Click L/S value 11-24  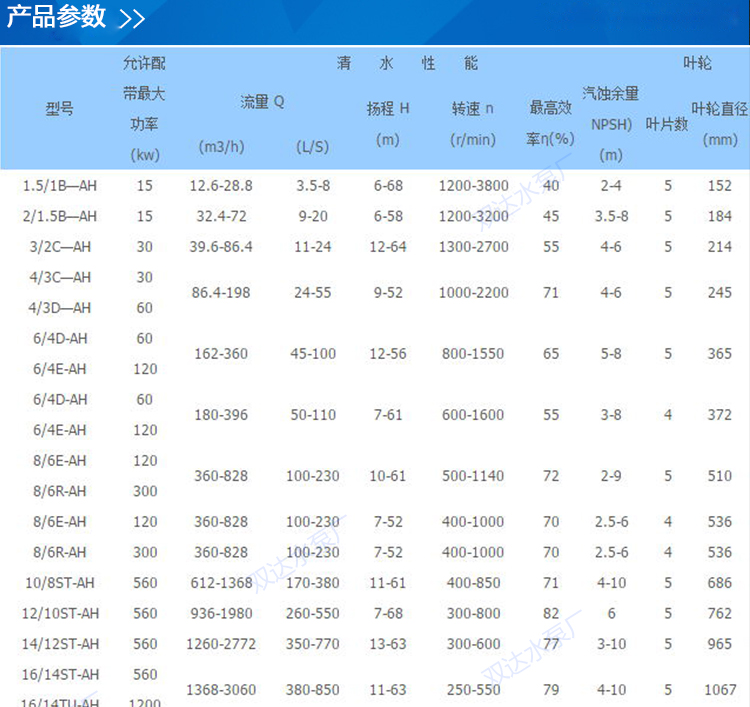[x=313, y=247]
